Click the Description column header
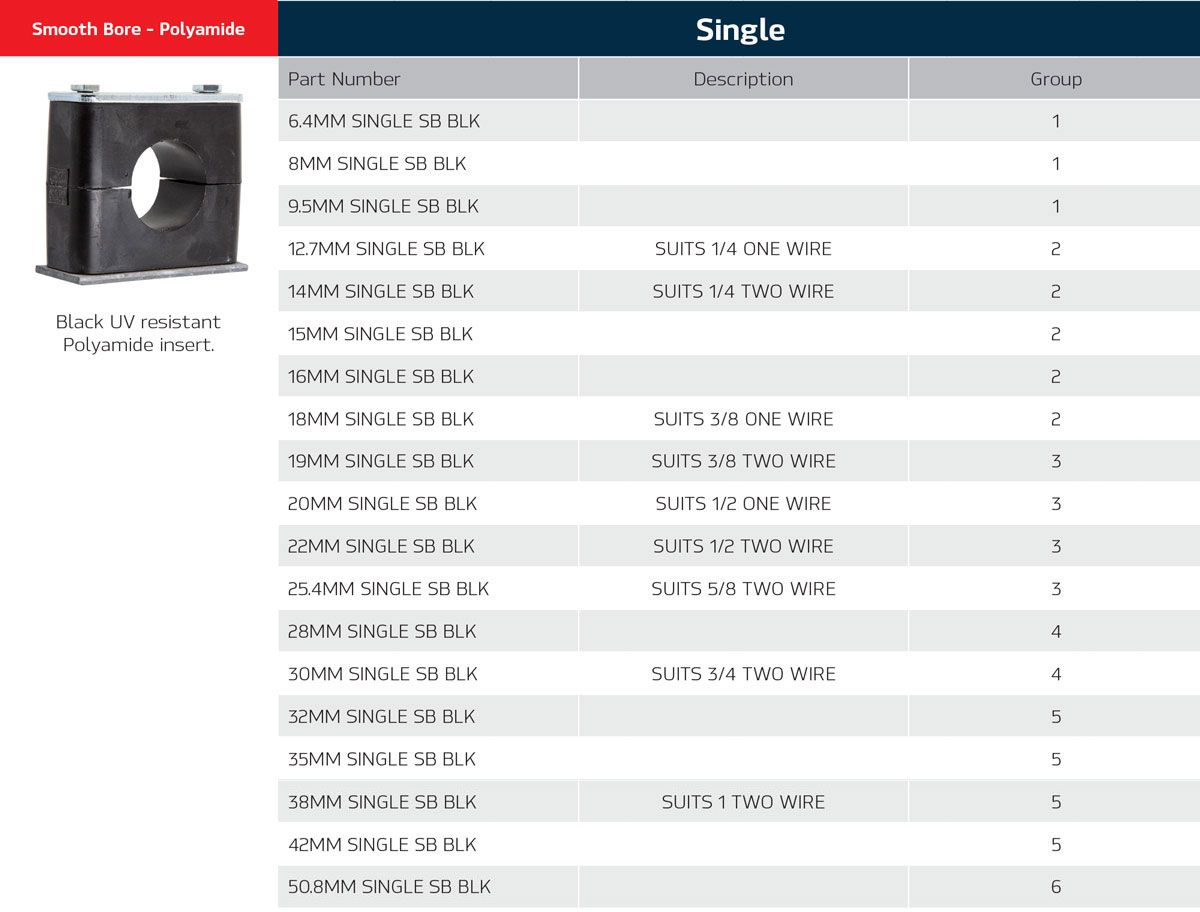1200x912 pixels. 743,79
